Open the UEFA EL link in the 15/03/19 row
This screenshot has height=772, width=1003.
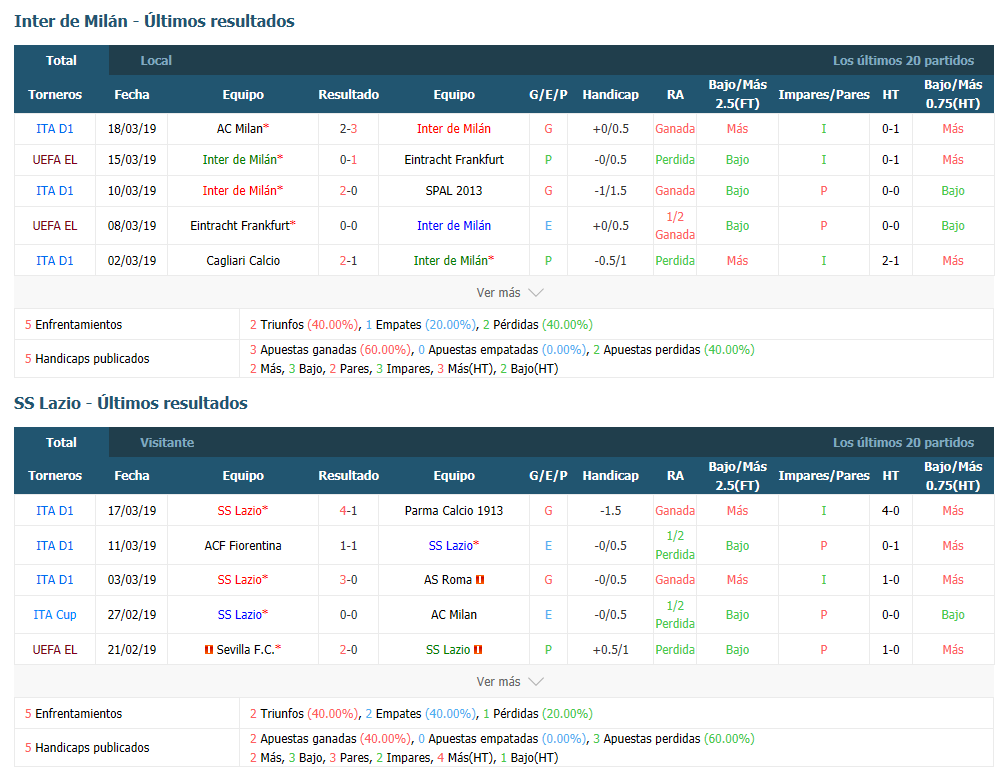click(55, 159)
